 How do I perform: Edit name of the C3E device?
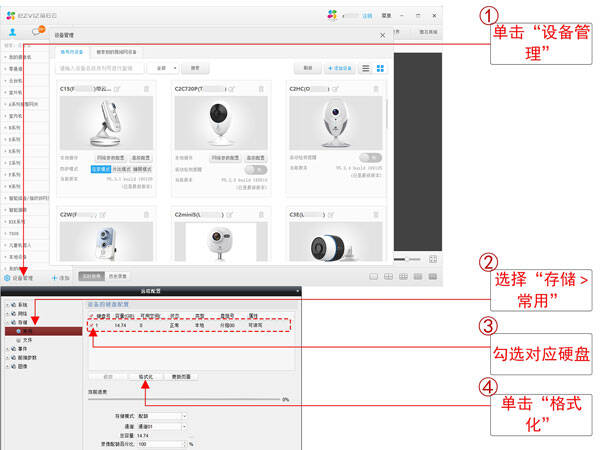[x=331, y=215]
